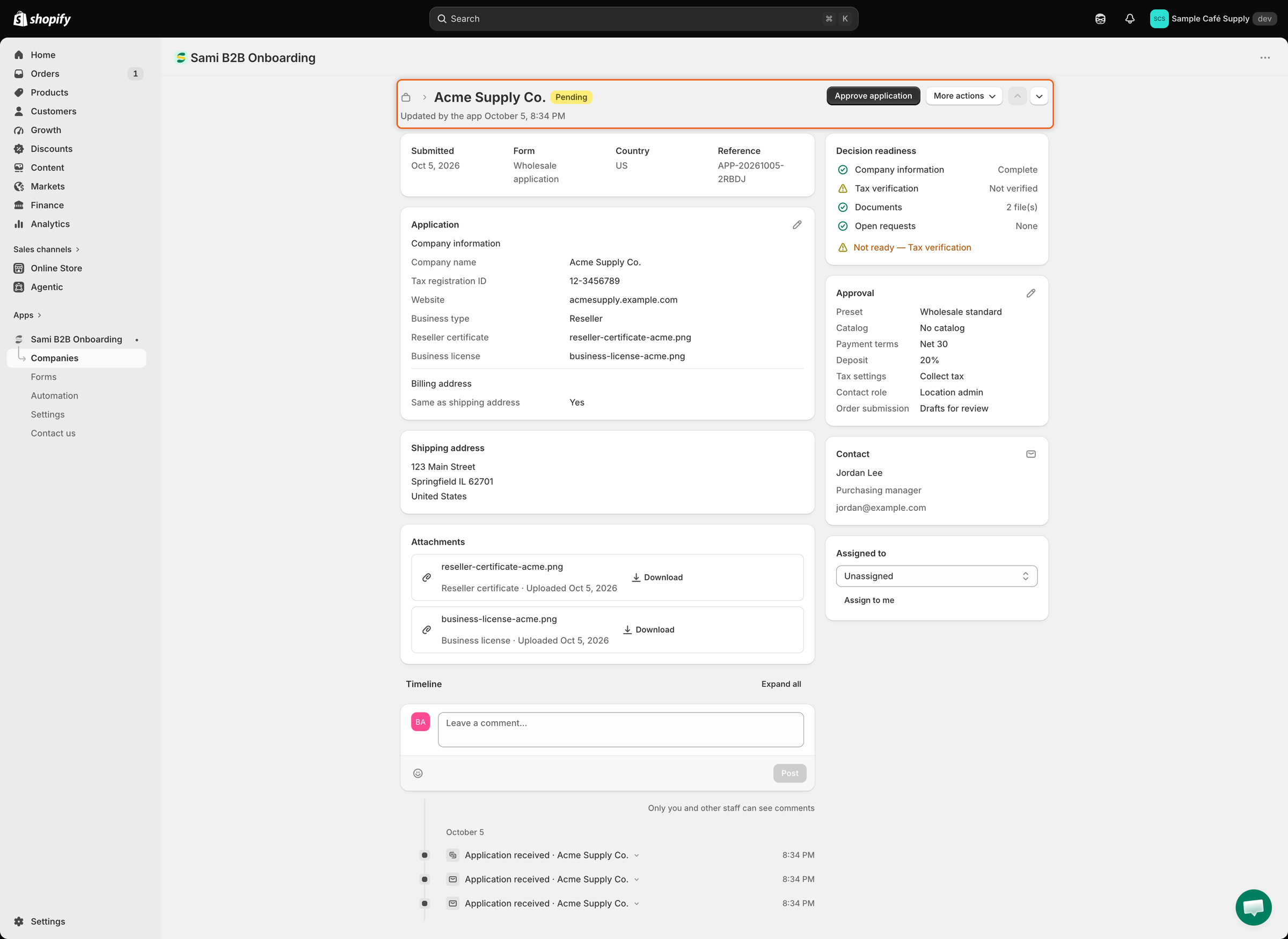
Task: Download reseller-certificate-acme.png
Action: (657, 577)
